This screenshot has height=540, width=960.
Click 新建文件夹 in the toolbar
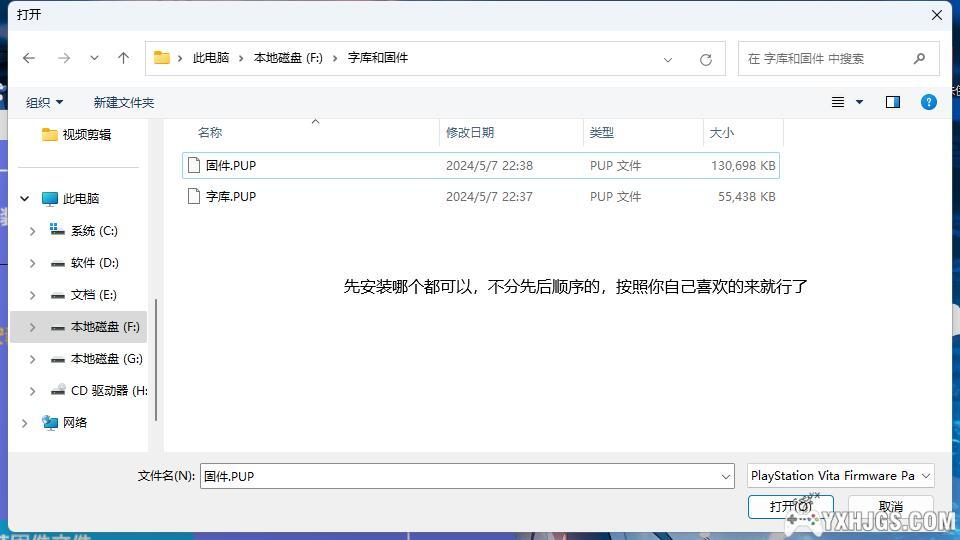pyautogui.click(x=123, y=102)
